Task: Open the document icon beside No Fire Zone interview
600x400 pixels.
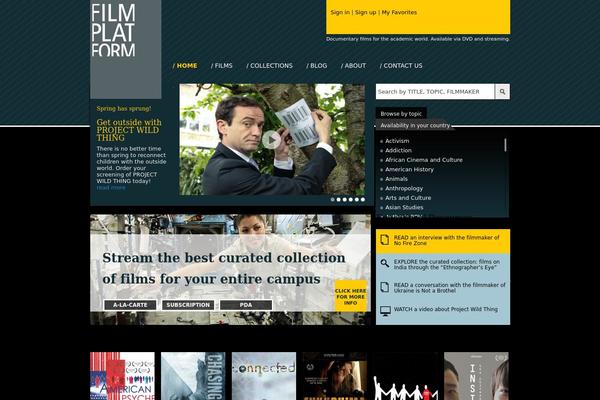Action: (x=385, y=240)
